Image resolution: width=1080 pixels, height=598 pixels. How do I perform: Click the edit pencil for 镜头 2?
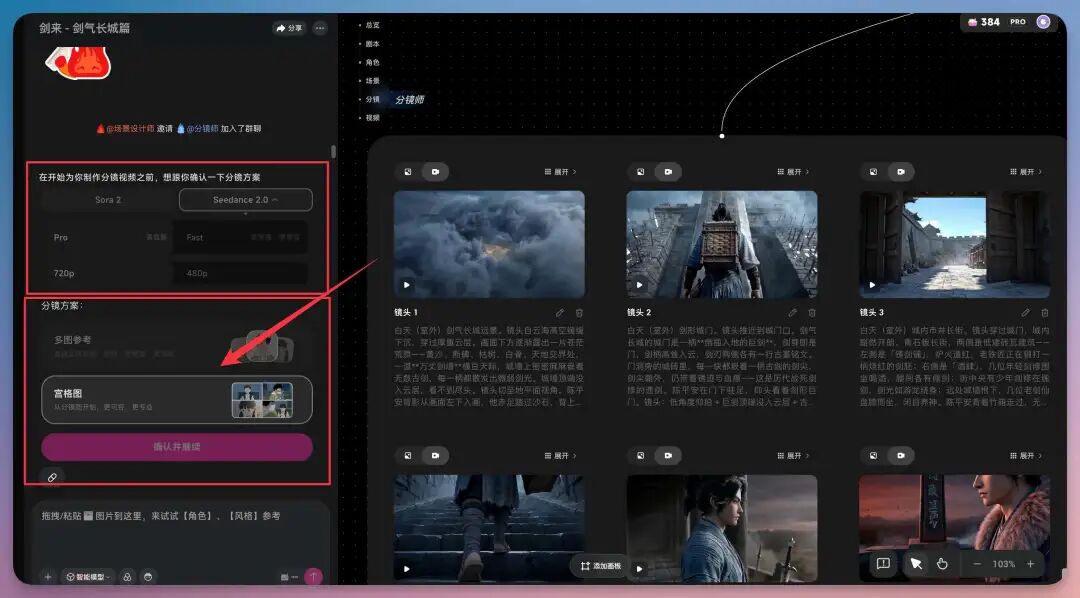point(793,313)
